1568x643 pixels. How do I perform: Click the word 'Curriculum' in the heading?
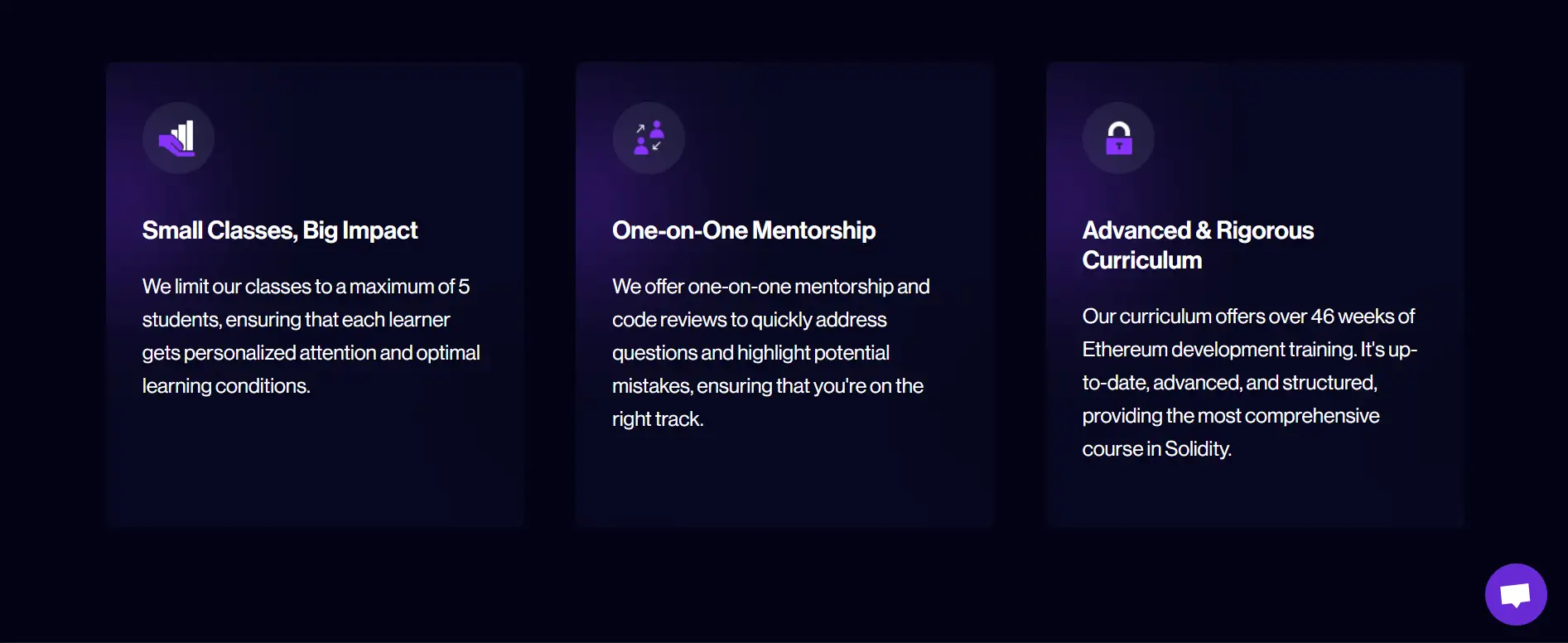[x=1142, y=260]
